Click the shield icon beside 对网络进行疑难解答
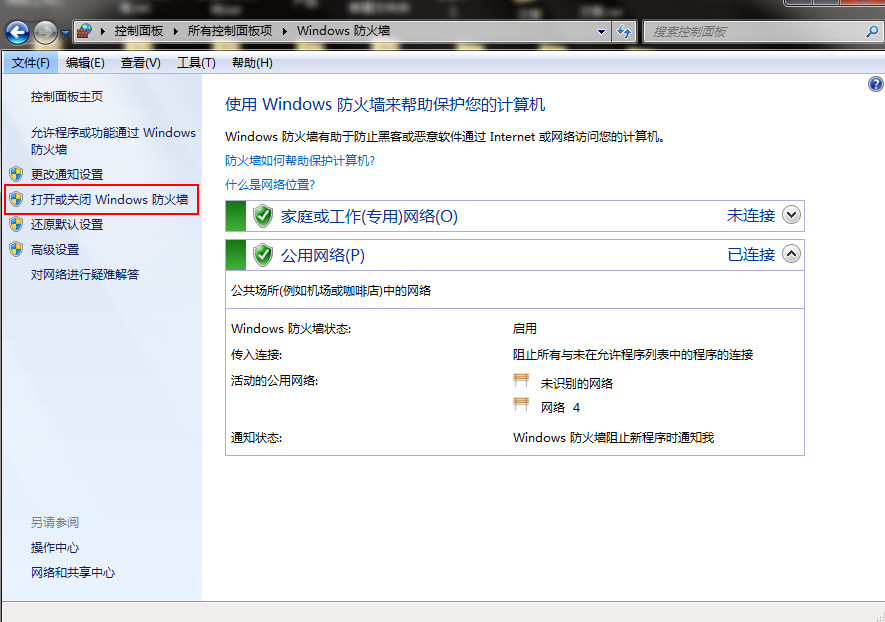This screenshot has width=885, height=622. pyautogui.click(x=17, y=274)
